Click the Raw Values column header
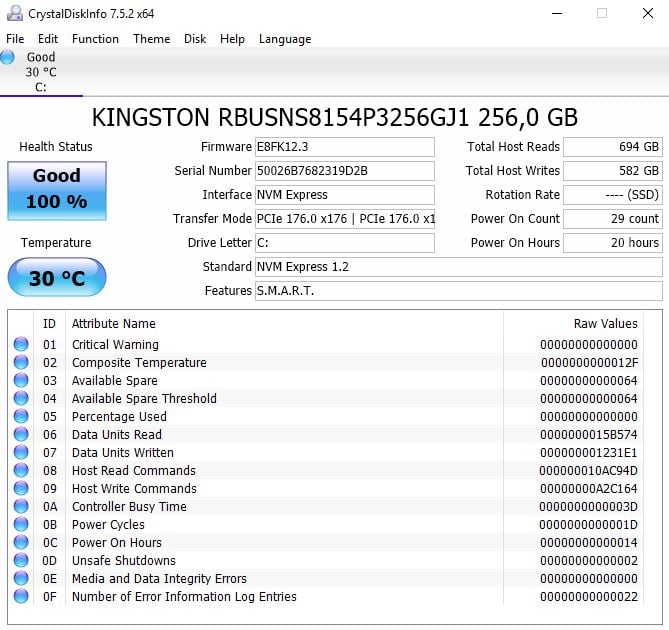Viewport: 669px width, 630px height. (605, 324)
